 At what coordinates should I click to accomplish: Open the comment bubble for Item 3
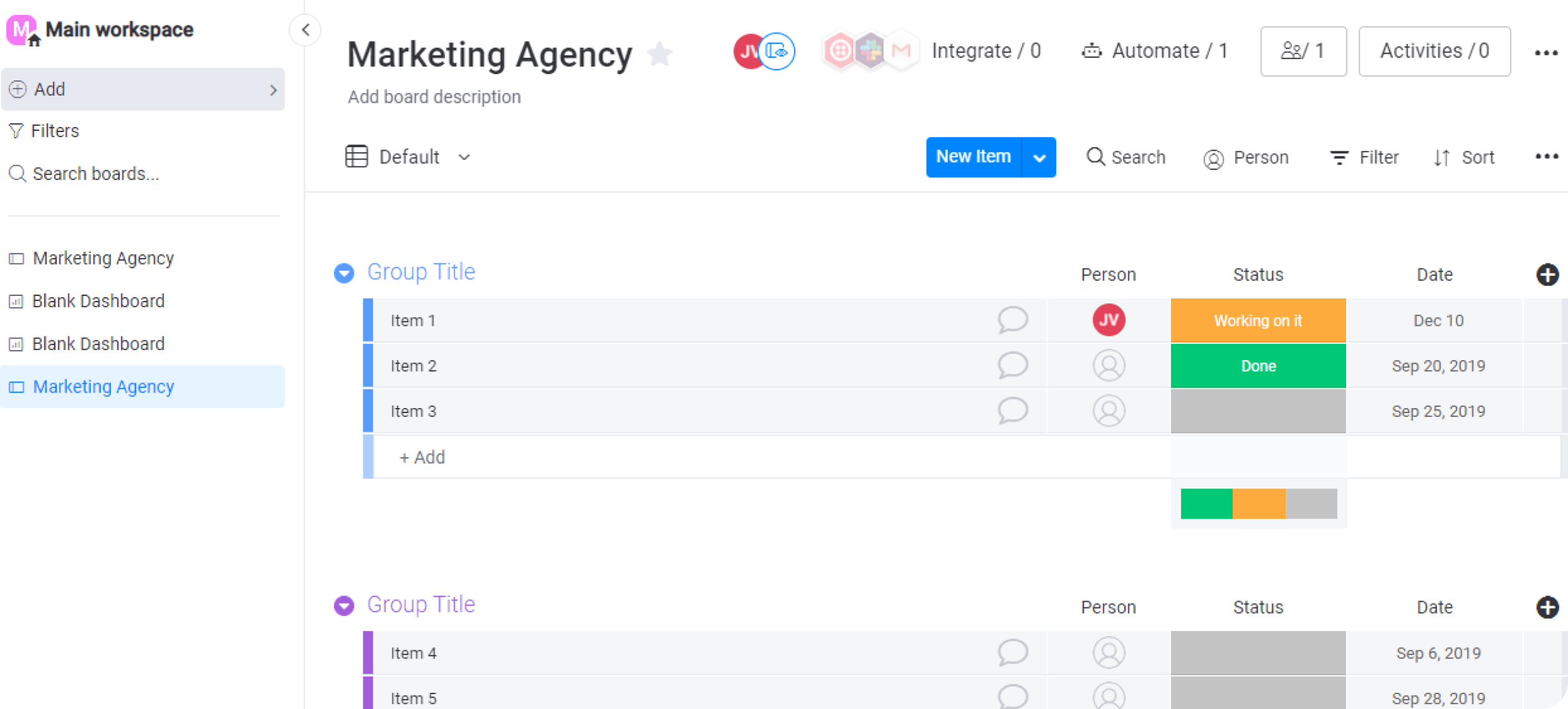coord(1012,411)
